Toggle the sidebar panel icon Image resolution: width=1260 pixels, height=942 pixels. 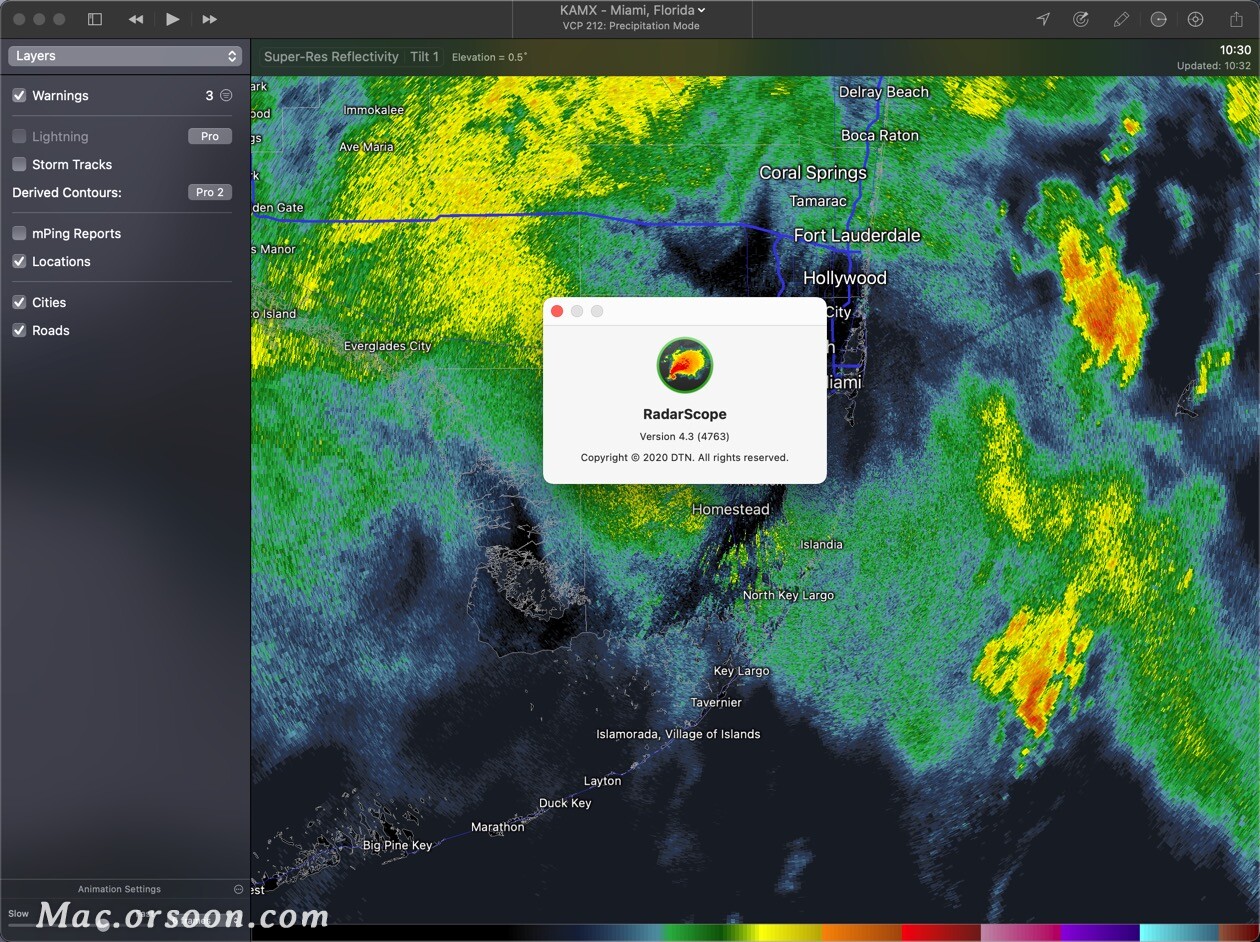point(94,18)
